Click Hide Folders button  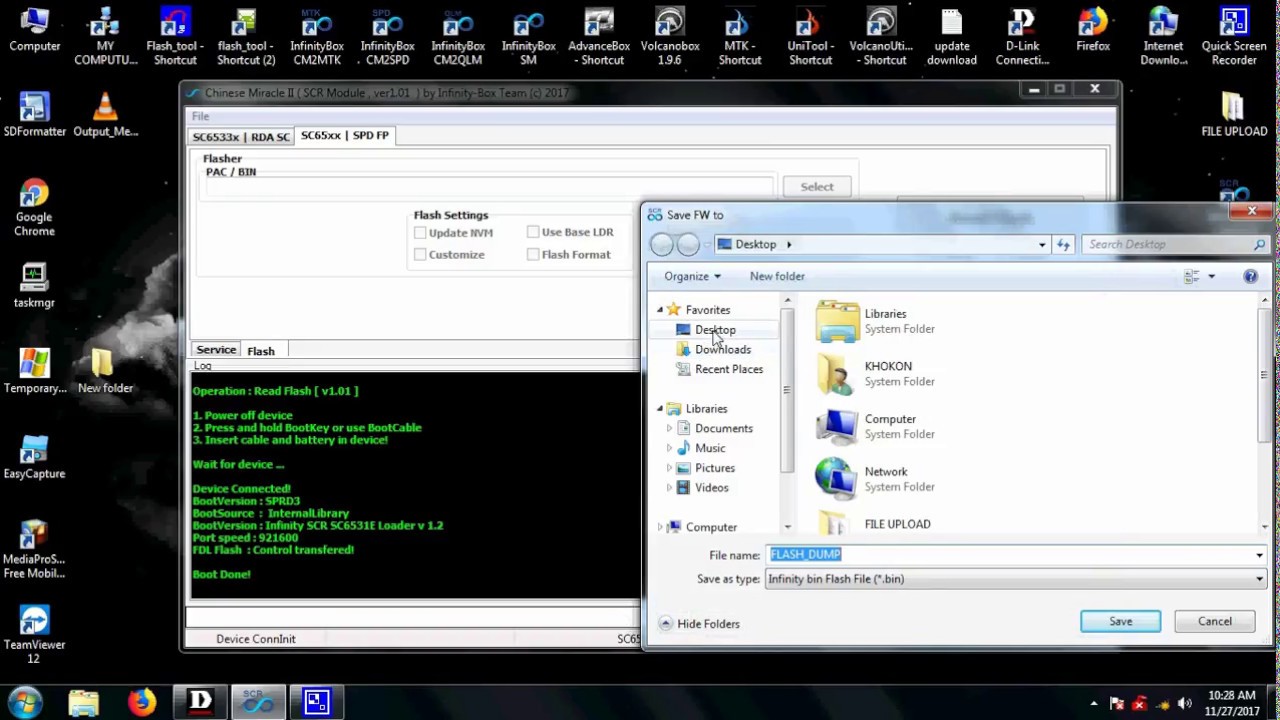pos(699,624)
